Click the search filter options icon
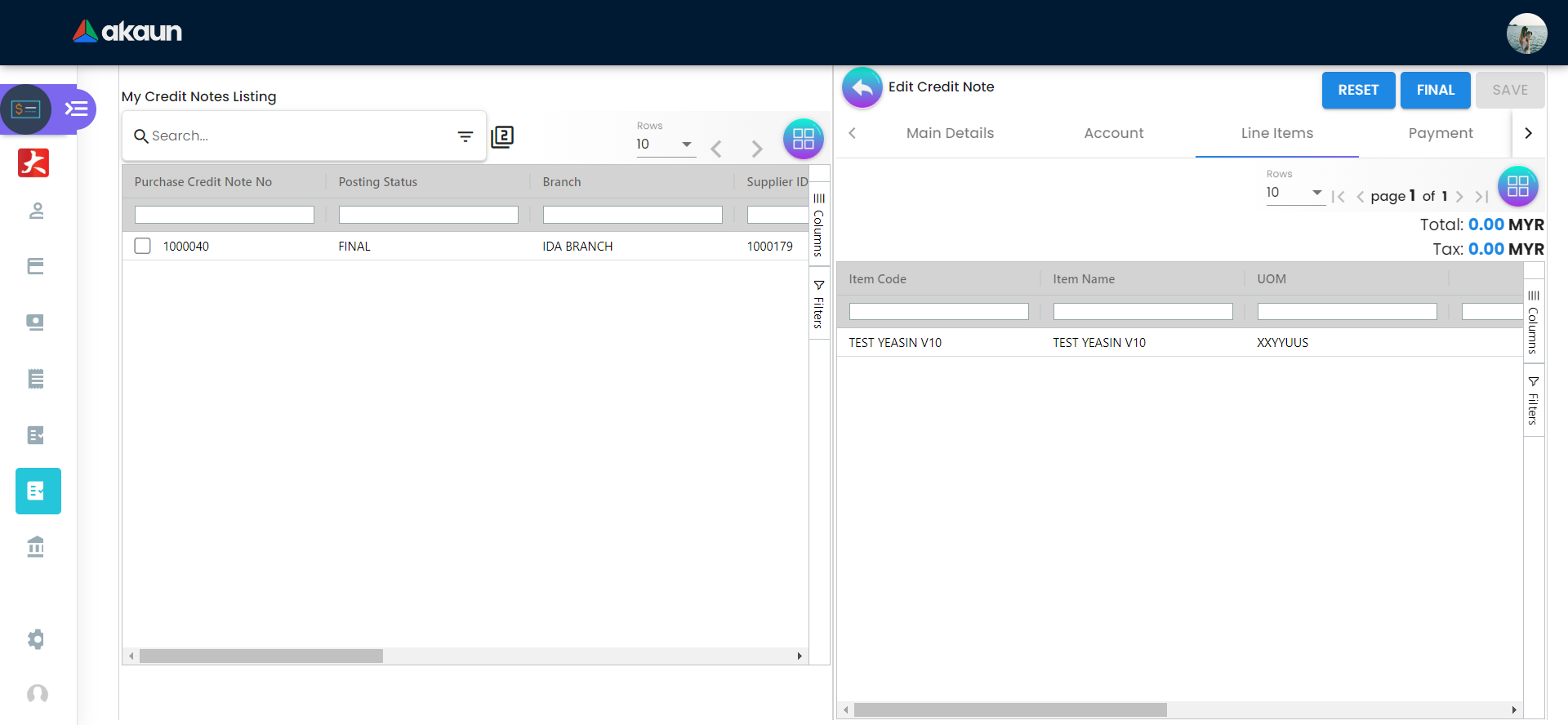Image resolution: width=1568 pixels, height=725 pixels. pyautogui.click(x=465, y=136)
